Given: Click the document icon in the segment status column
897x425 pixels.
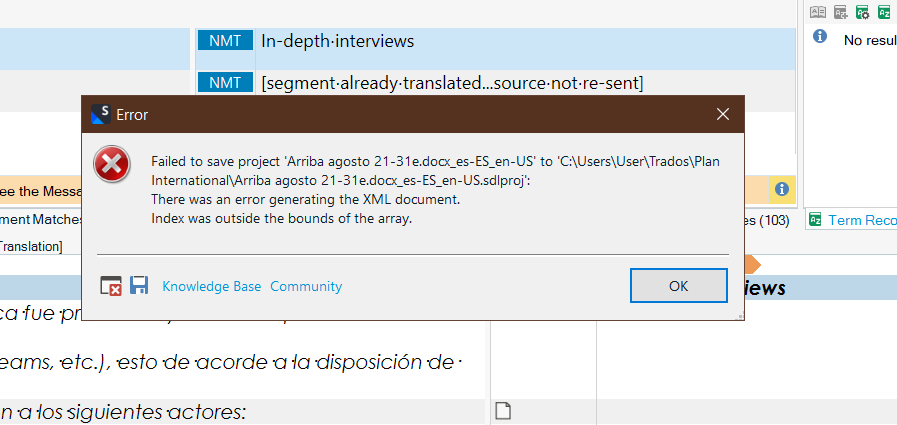Looking at the screenshot, I should click(x=504, y=410).
